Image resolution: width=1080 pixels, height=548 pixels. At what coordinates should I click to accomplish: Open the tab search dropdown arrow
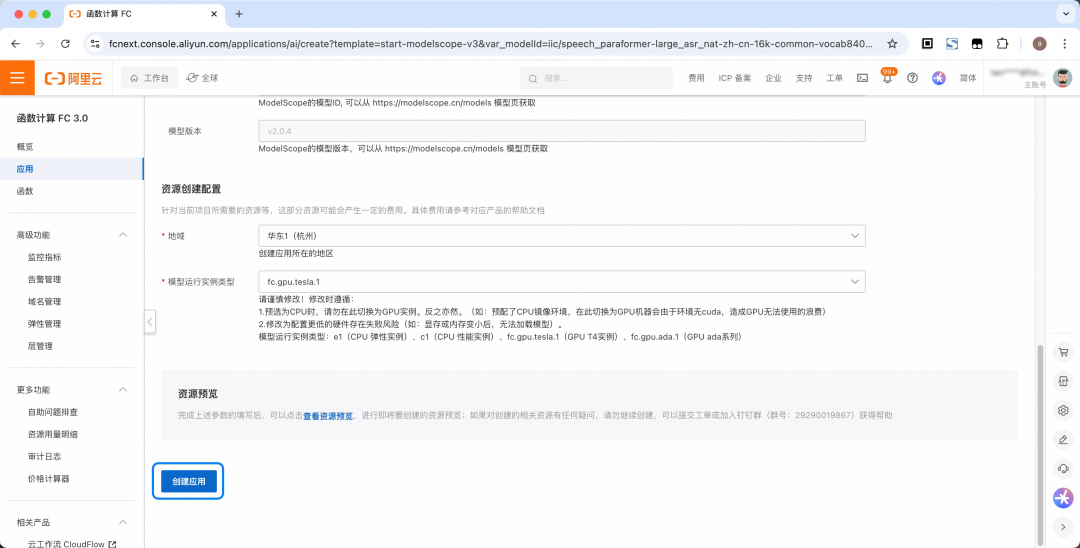pos(1065,14)
